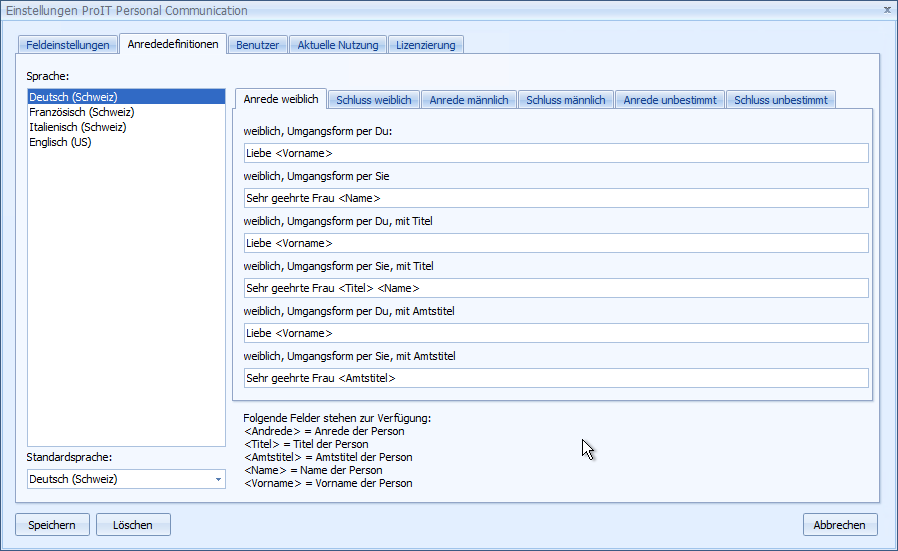Edit the 'per Du' salutation field
Viewport: 898px width, 551px height.
(556, 153)
